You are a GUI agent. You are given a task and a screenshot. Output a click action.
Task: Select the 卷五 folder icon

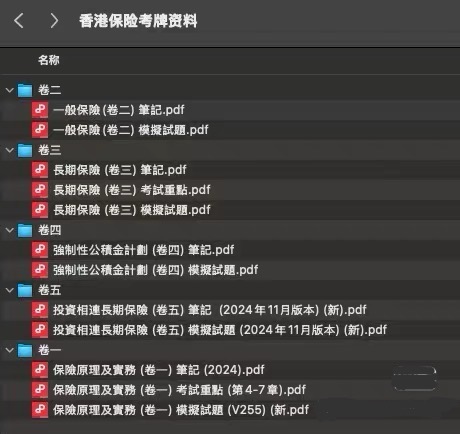pos(25,290)
